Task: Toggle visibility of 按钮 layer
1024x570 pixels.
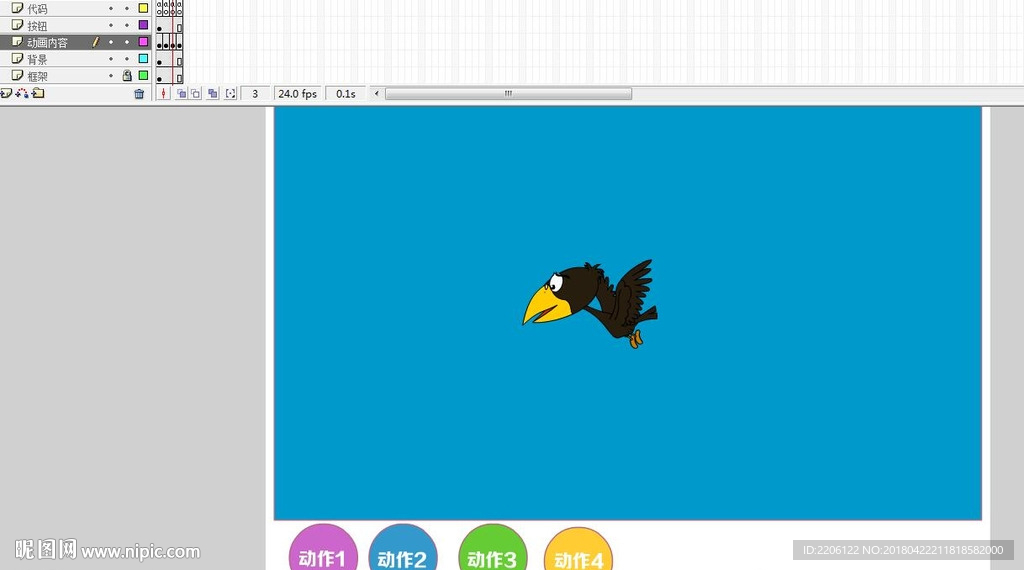Action: 110,25
